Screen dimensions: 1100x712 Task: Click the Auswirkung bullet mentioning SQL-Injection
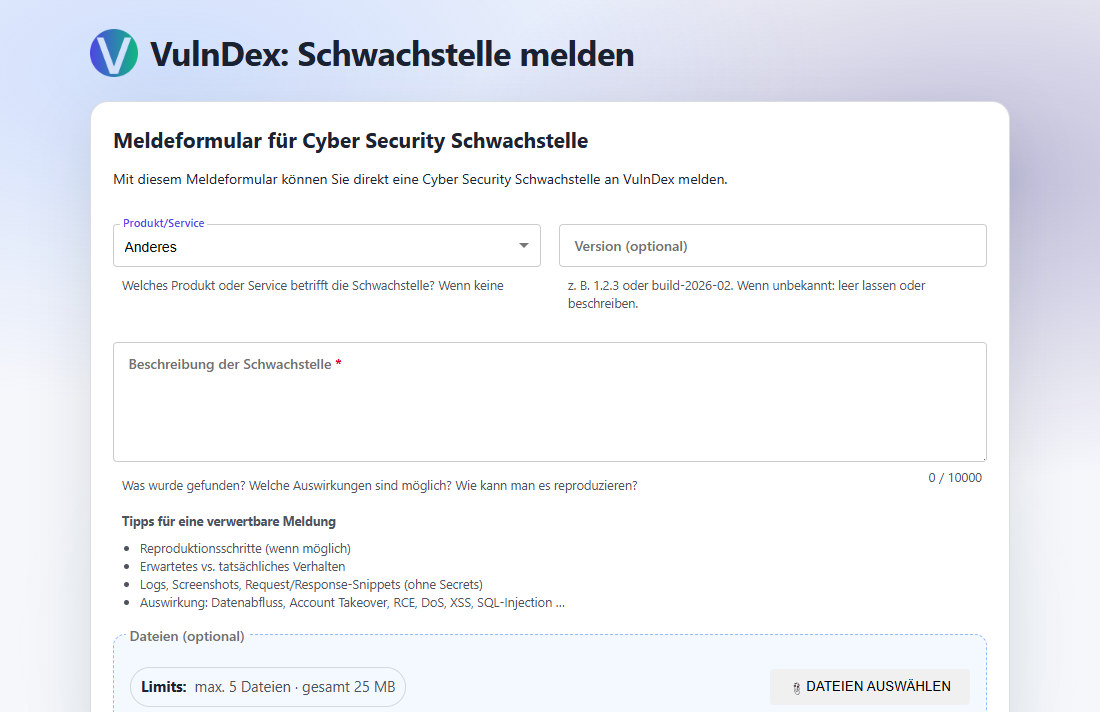[350, 602]
